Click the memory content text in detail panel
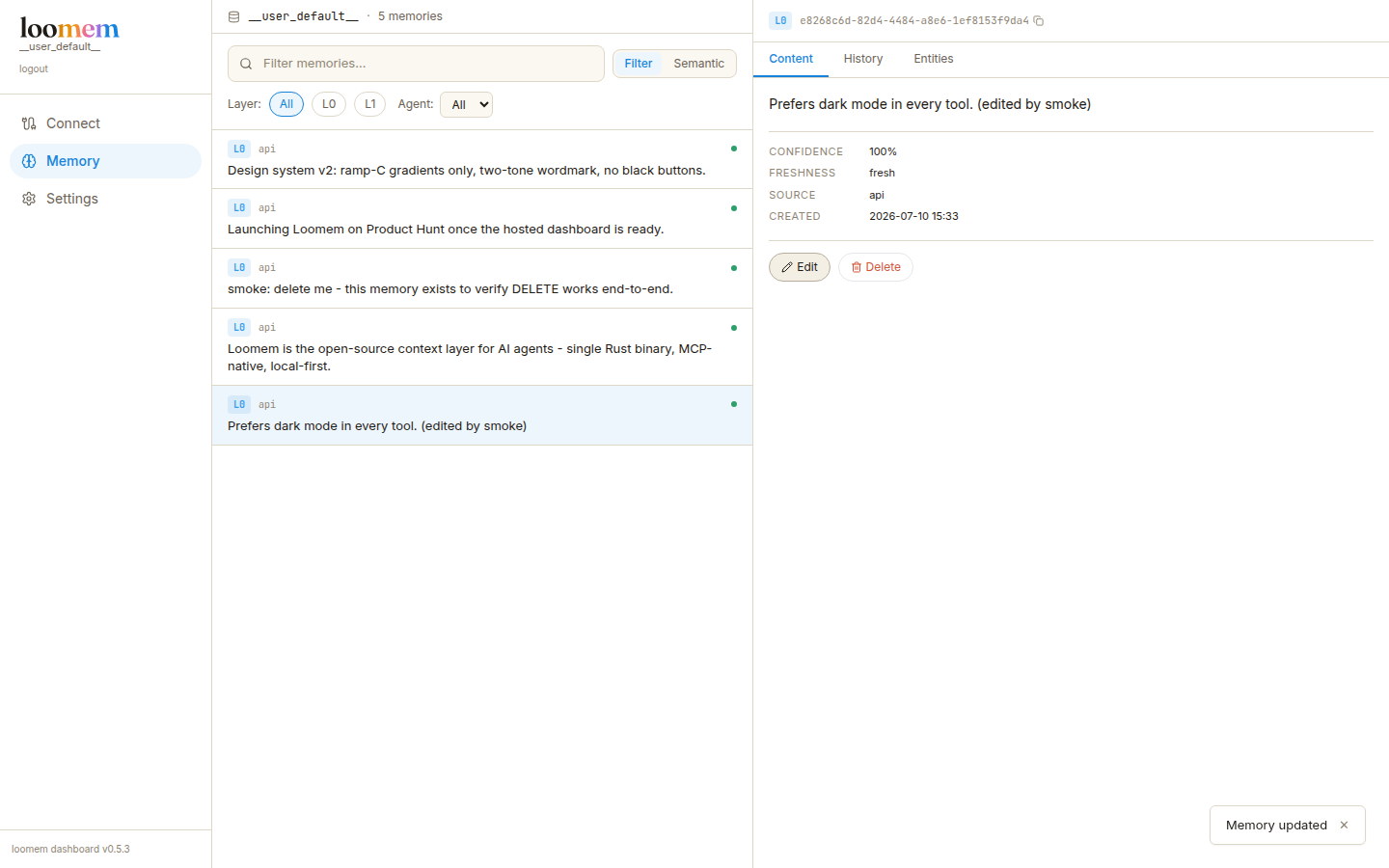Screen dimensions: 1389x868 [x=930, y=104]
